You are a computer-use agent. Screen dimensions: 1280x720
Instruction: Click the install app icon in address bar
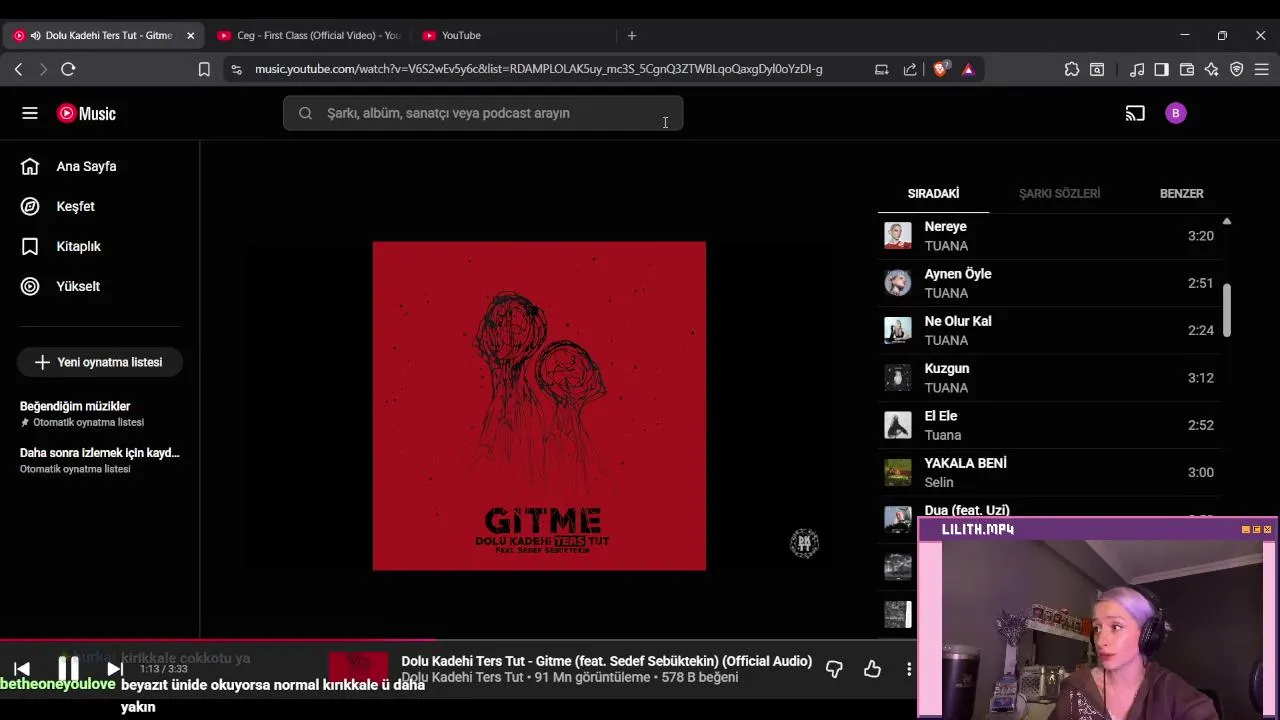[x=881, y=69]
